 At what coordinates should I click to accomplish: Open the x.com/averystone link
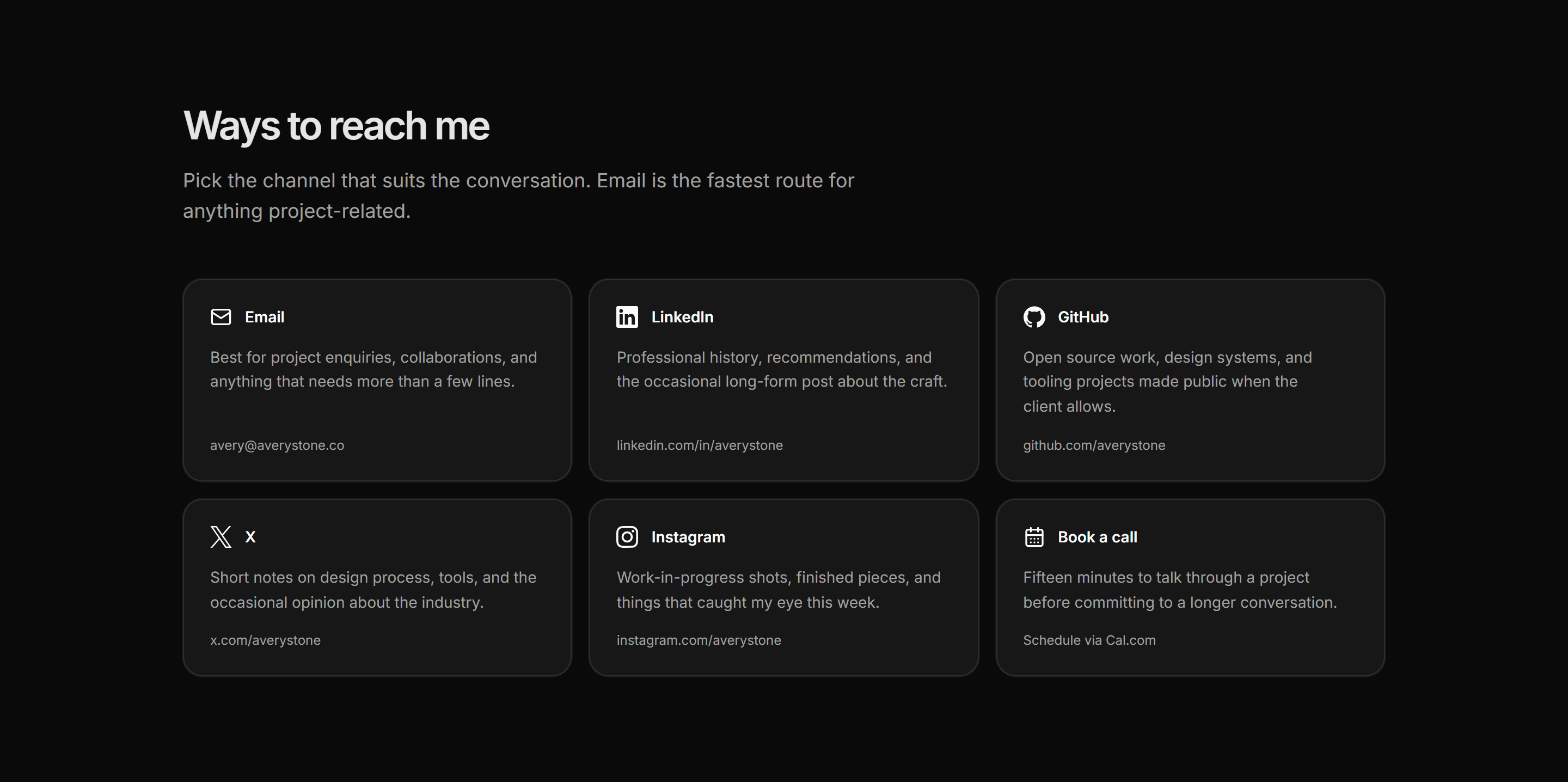tap(265, 640)
